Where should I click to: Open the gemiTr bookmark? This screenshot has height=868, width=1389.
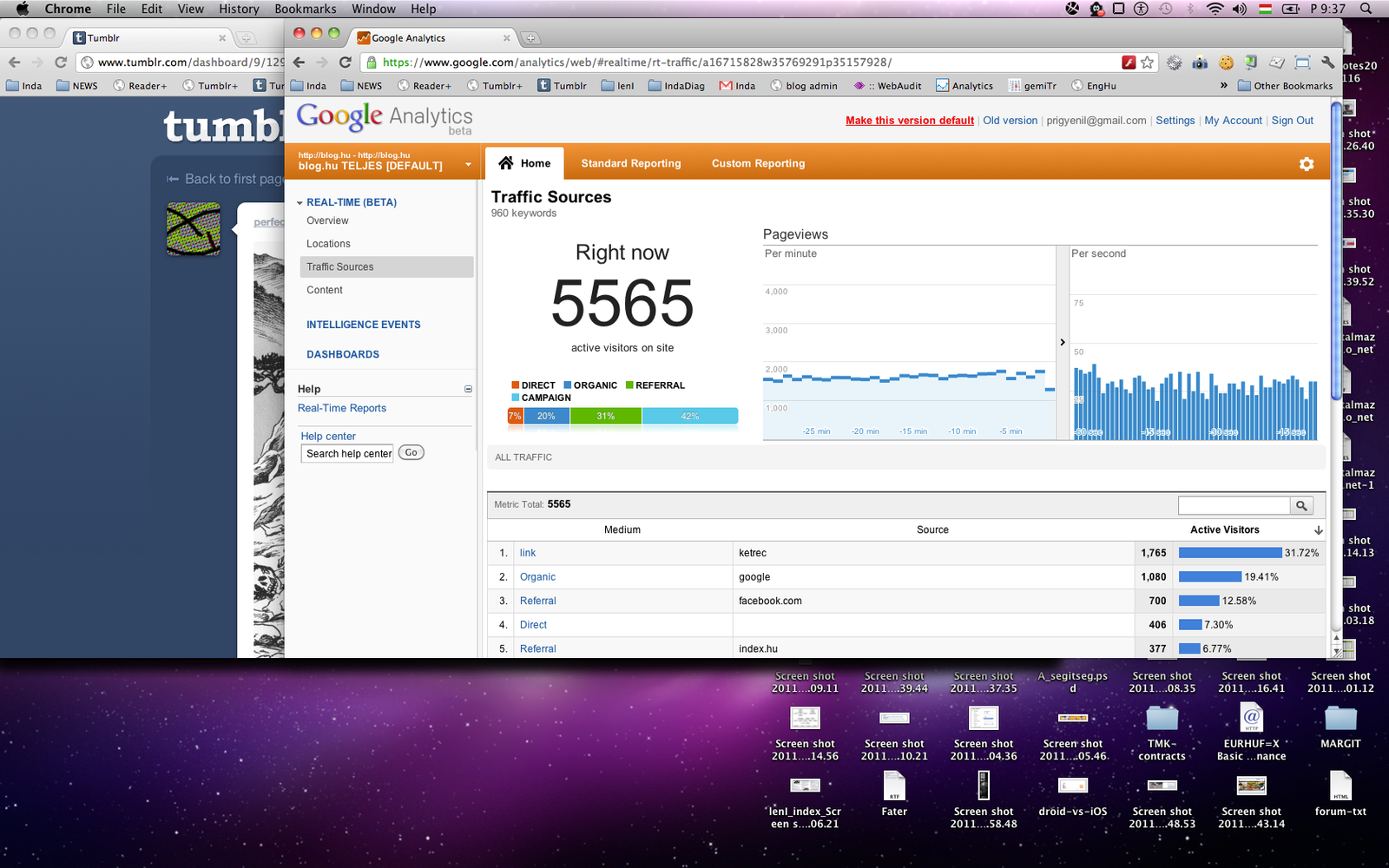(x=1032, y=86)
